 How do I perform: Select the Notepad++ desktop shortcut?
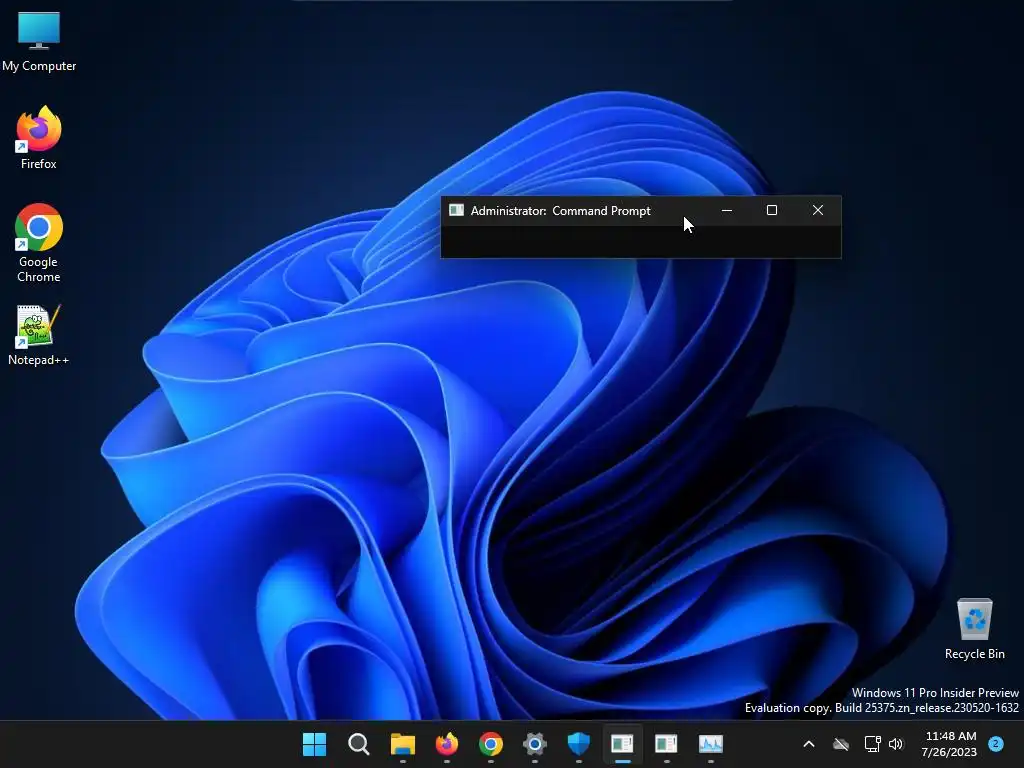[x=39, y=335]
